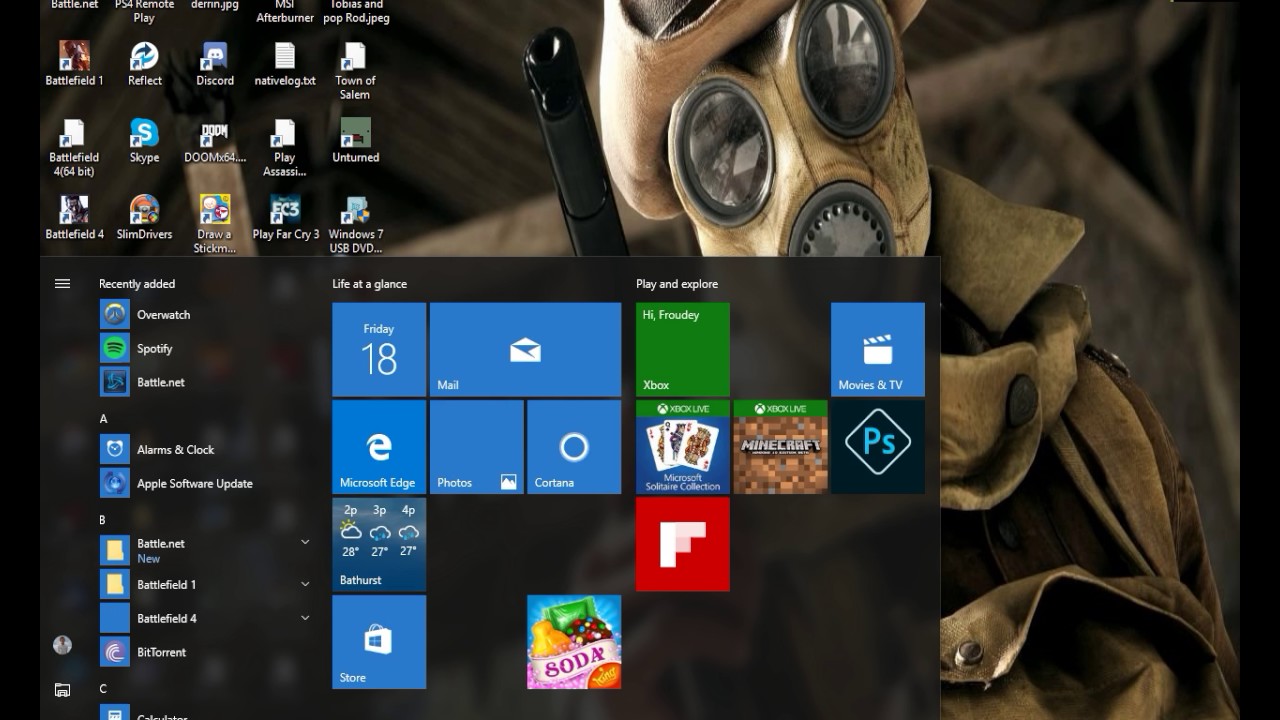Launch Discord from the desktop
Screen dimensions: 1280x720
click(x=215, y=64)
